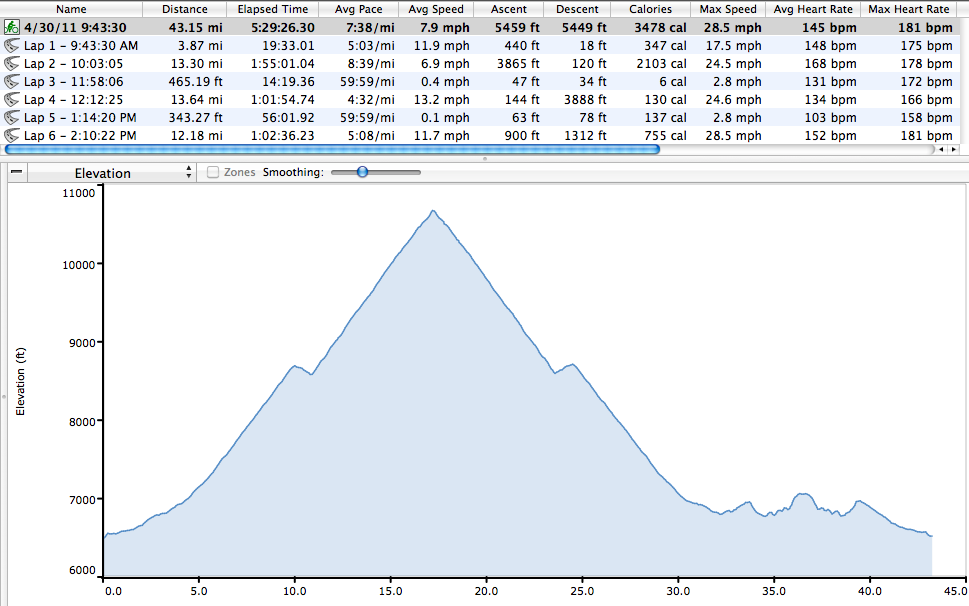Click the Lap 5 track icon
The width and height of the screenshot is (969, 606).
tap(12, 117)
